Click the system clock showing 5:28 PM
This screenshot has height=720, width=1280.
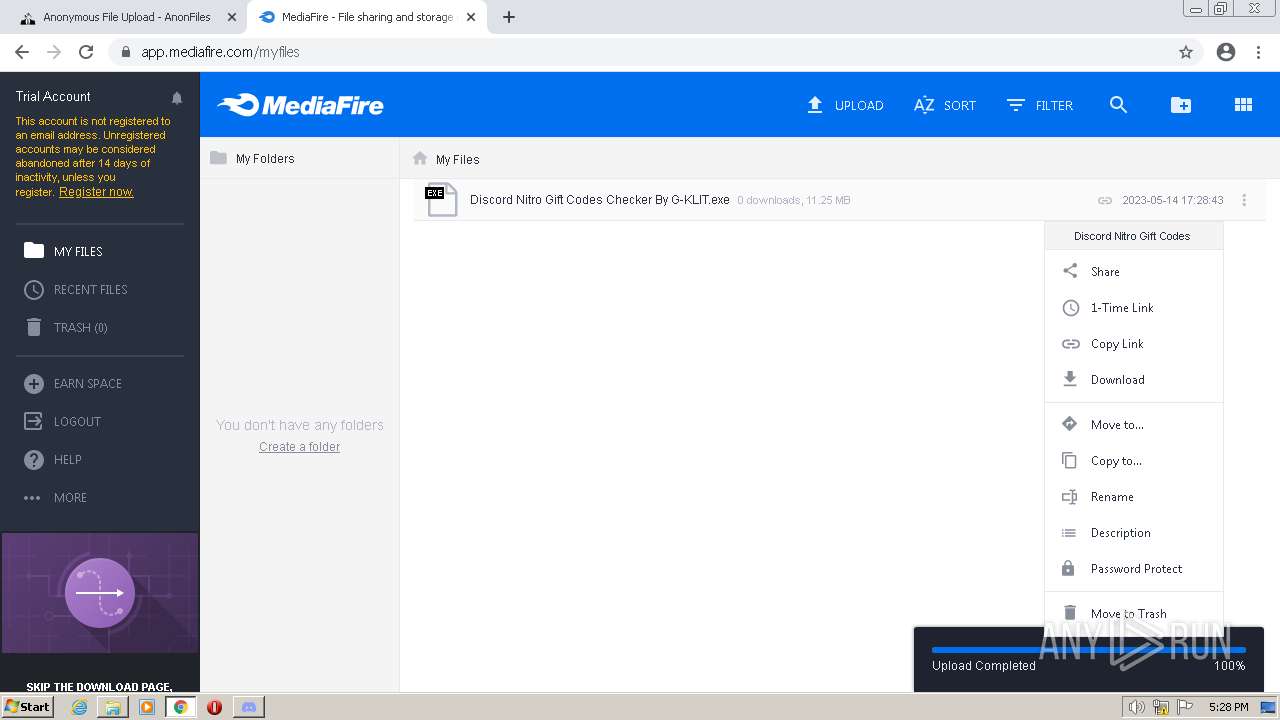click(1228, 707)
